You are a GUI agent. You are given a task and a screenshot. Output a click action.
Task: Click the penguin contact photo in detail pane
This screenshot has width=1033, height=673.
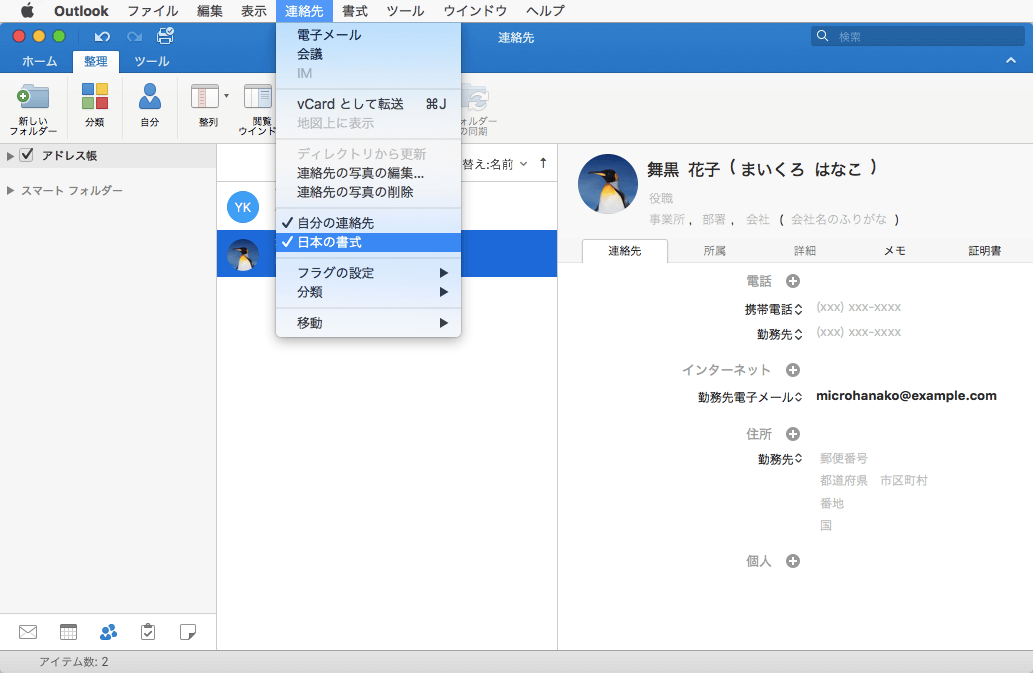(607, 184)
